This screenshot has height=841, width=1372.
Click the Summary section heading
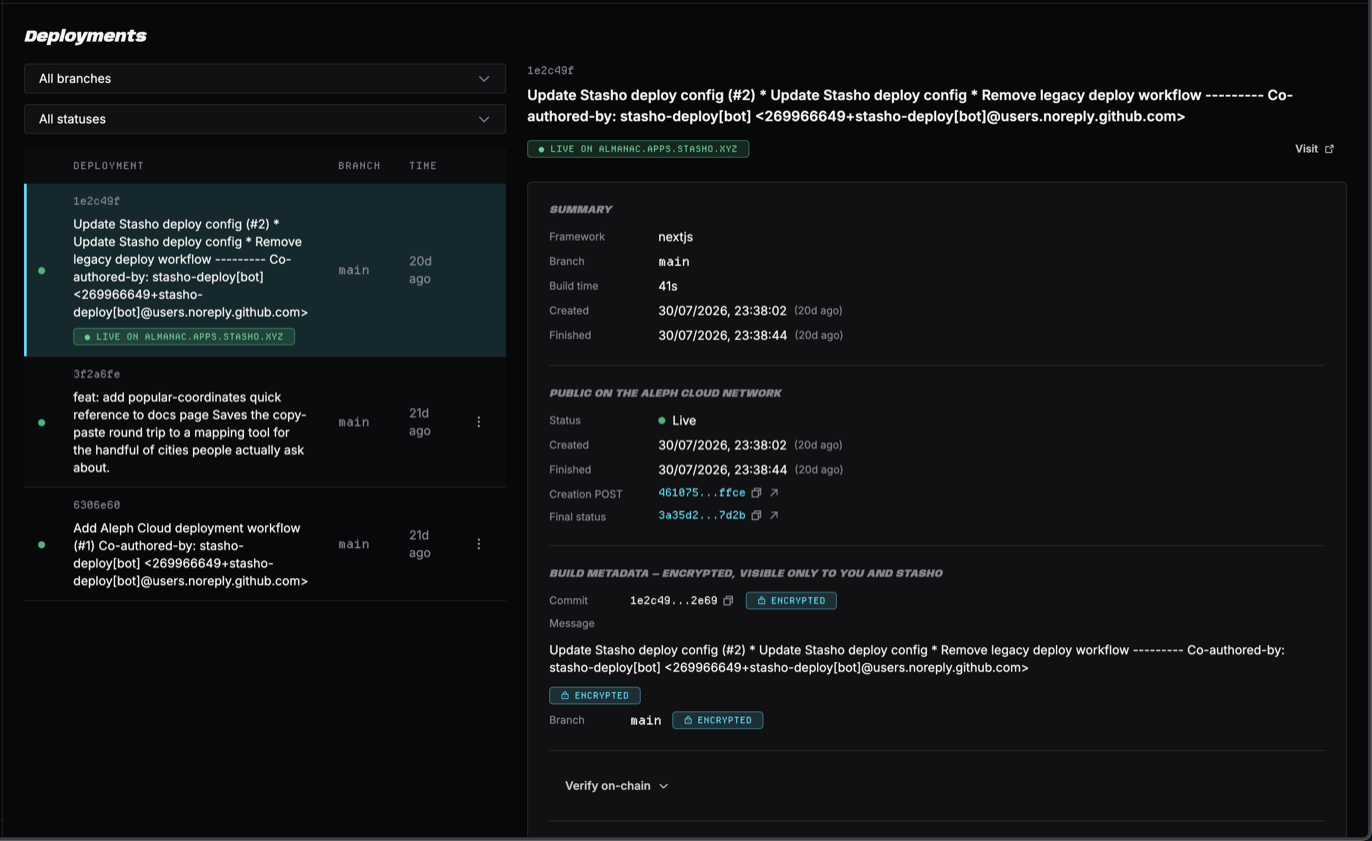pyautogui.click(x=581, y=210)
